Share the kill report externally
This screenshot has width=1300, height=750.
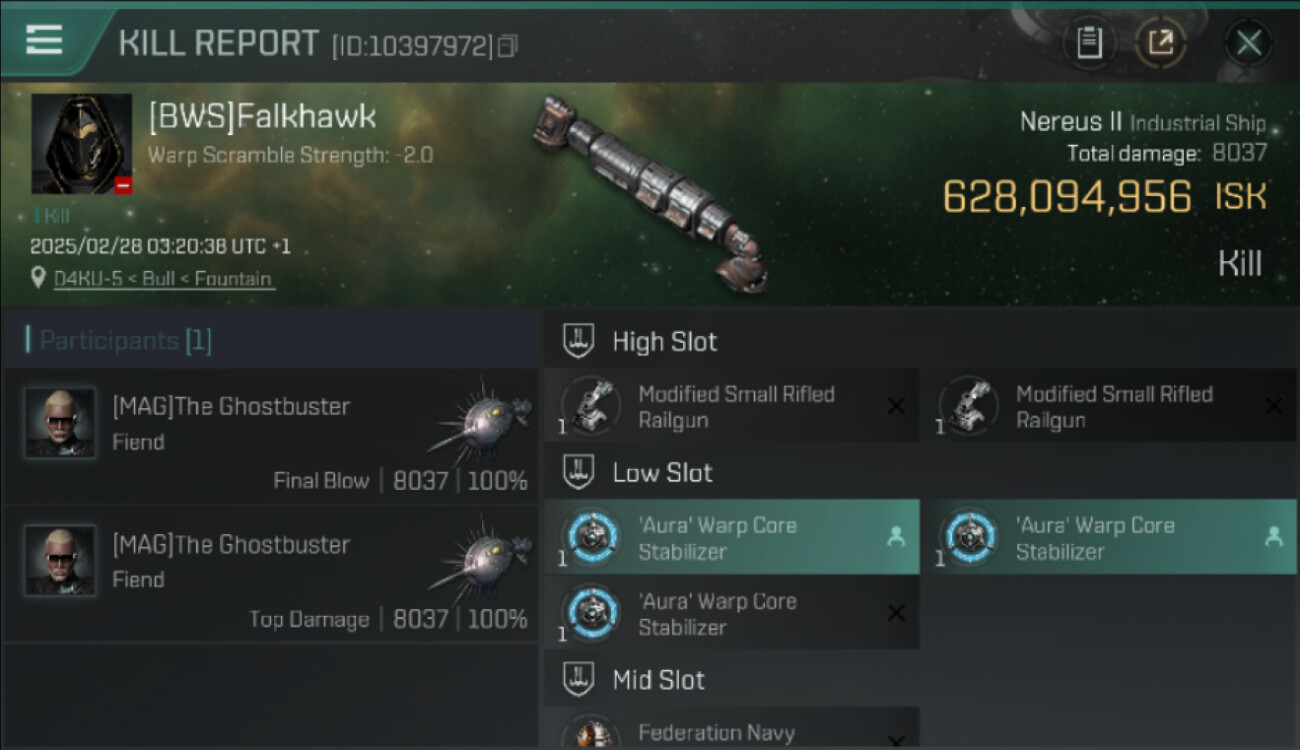pos(1161,43)
